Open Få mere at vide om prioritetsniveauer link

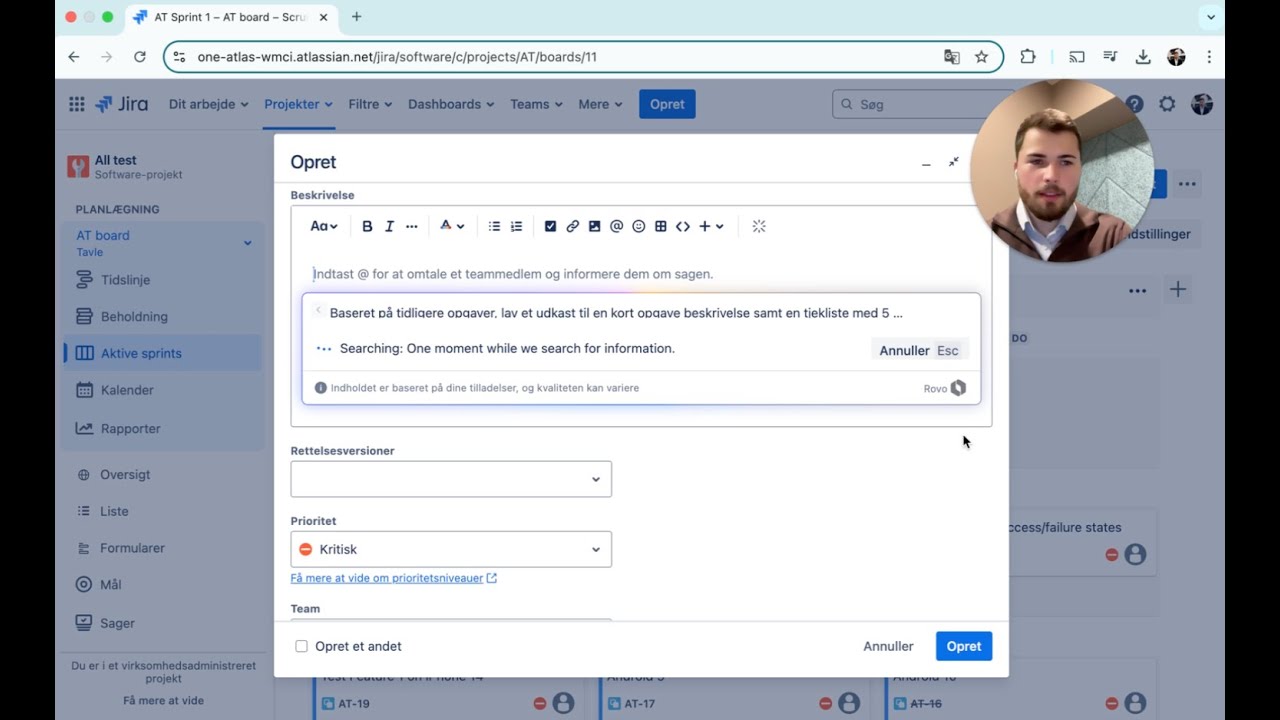(393, 578)
